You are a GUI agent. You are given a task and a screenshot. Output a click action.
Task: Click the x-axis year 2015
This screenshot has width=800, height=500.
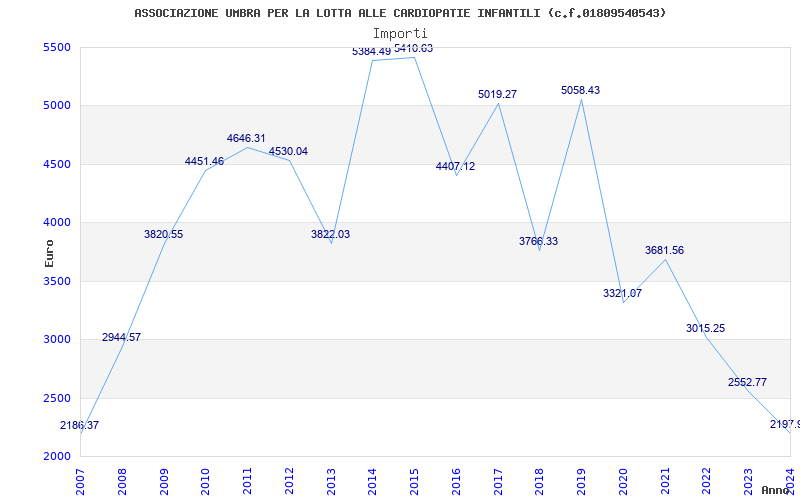(x=415, y=482)
